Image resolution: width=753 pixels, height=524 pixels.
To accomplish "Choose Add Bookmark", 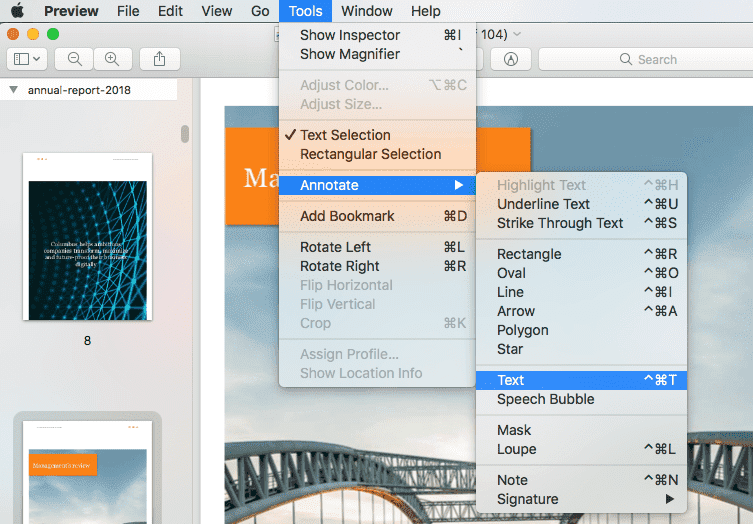I will pyautogui.click(x=377, y=216).
